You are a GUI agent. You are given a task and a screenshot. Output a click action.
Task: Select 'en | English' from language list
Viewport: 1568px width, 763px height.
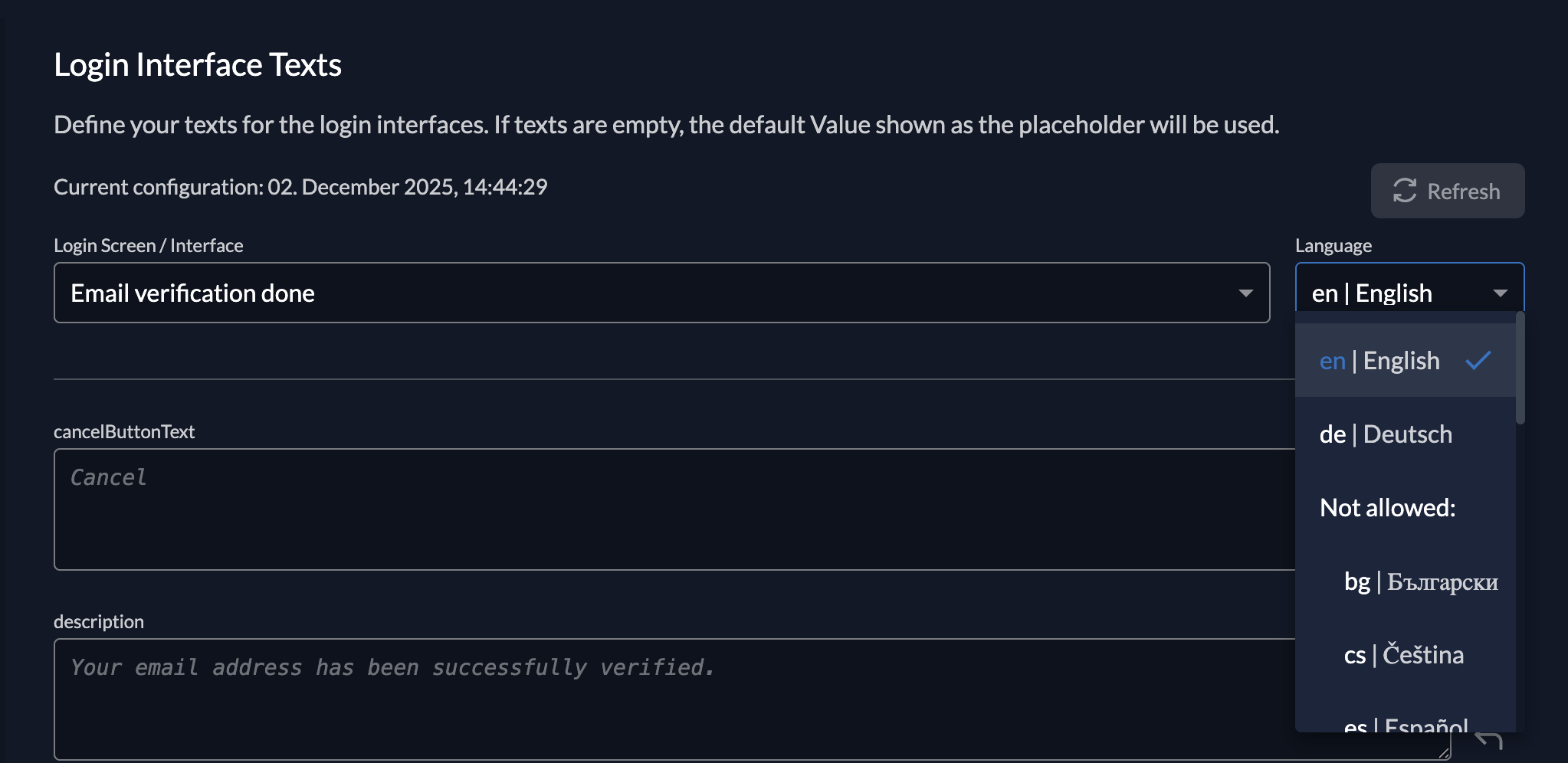coord(1379,361)
